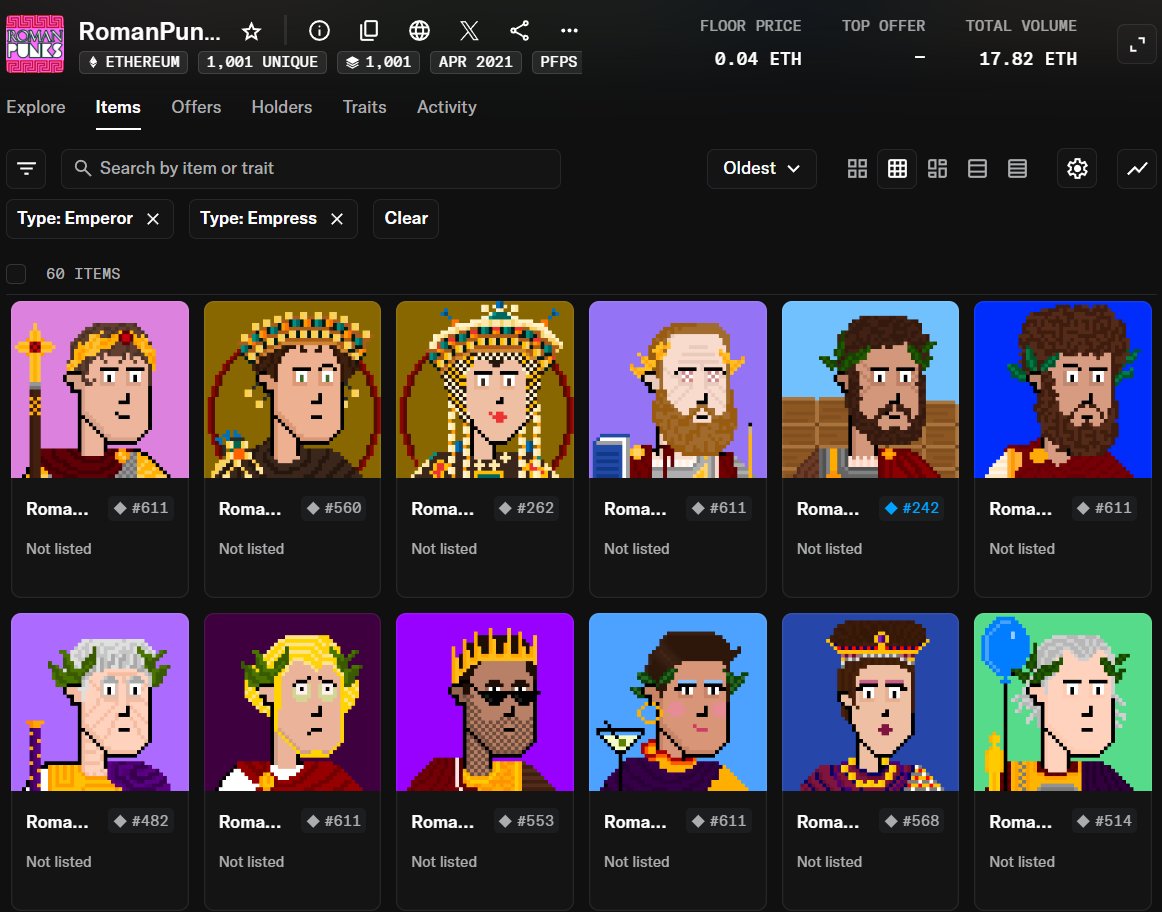The width and height of the screenshot is (1162, 912).
Task: Open the more options ellipsis menu
Action: tap(569, 30)
